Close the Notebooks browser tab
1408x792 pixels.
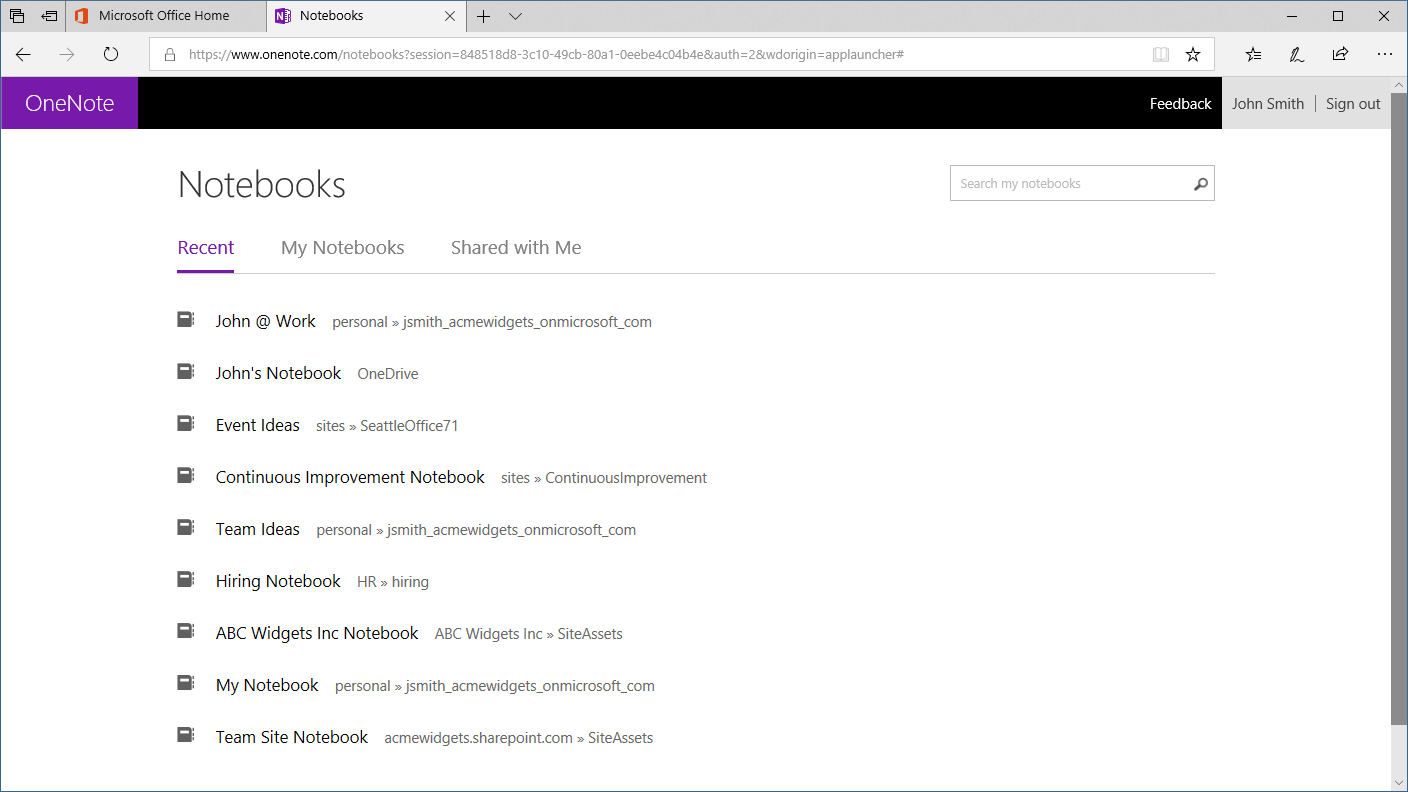tap(450, 16)
